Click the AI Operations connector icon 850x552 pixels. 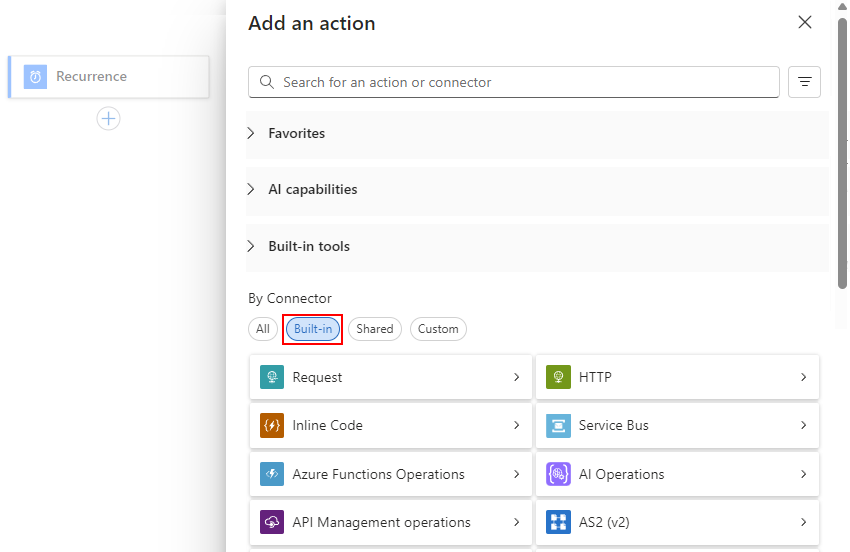coord(558,474)
